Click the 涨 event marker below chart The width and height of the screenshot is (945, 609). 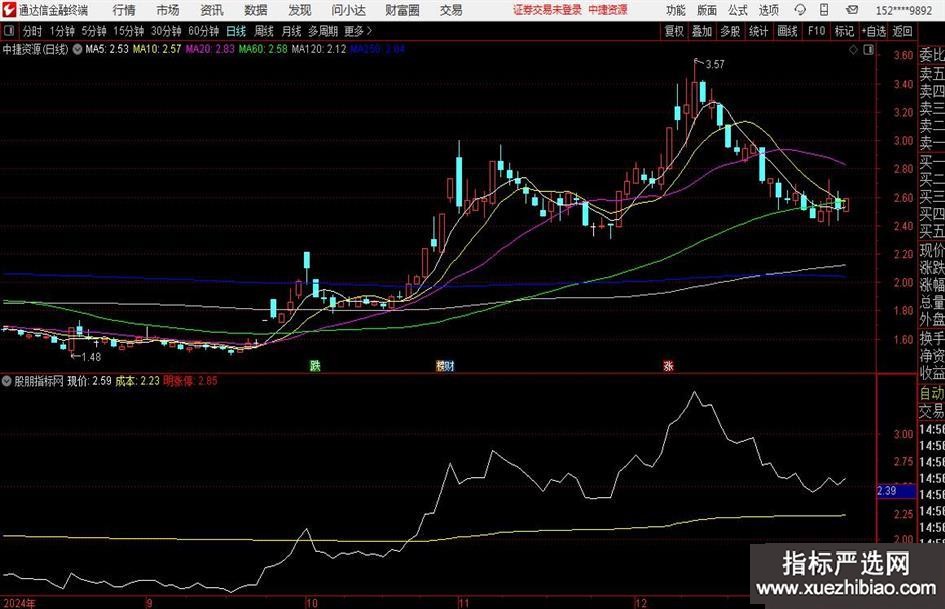click(668, 365)
